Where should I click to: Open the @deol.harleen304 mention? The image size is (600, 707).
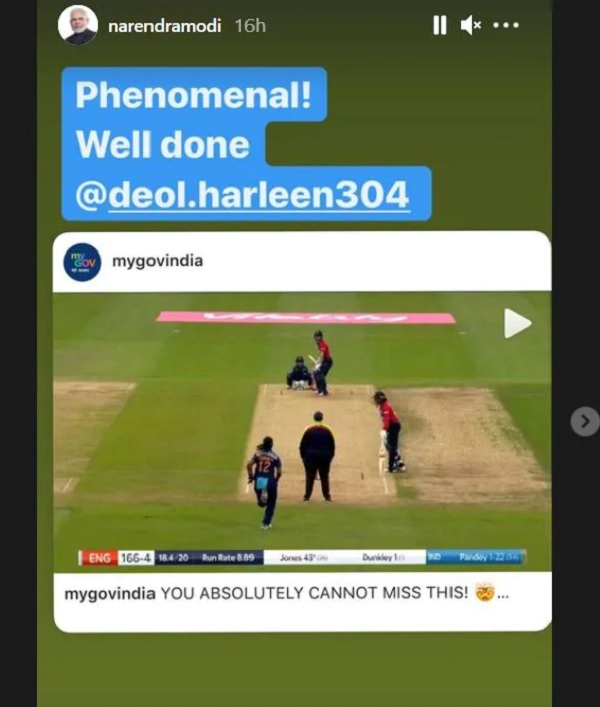tap(242, 194)
